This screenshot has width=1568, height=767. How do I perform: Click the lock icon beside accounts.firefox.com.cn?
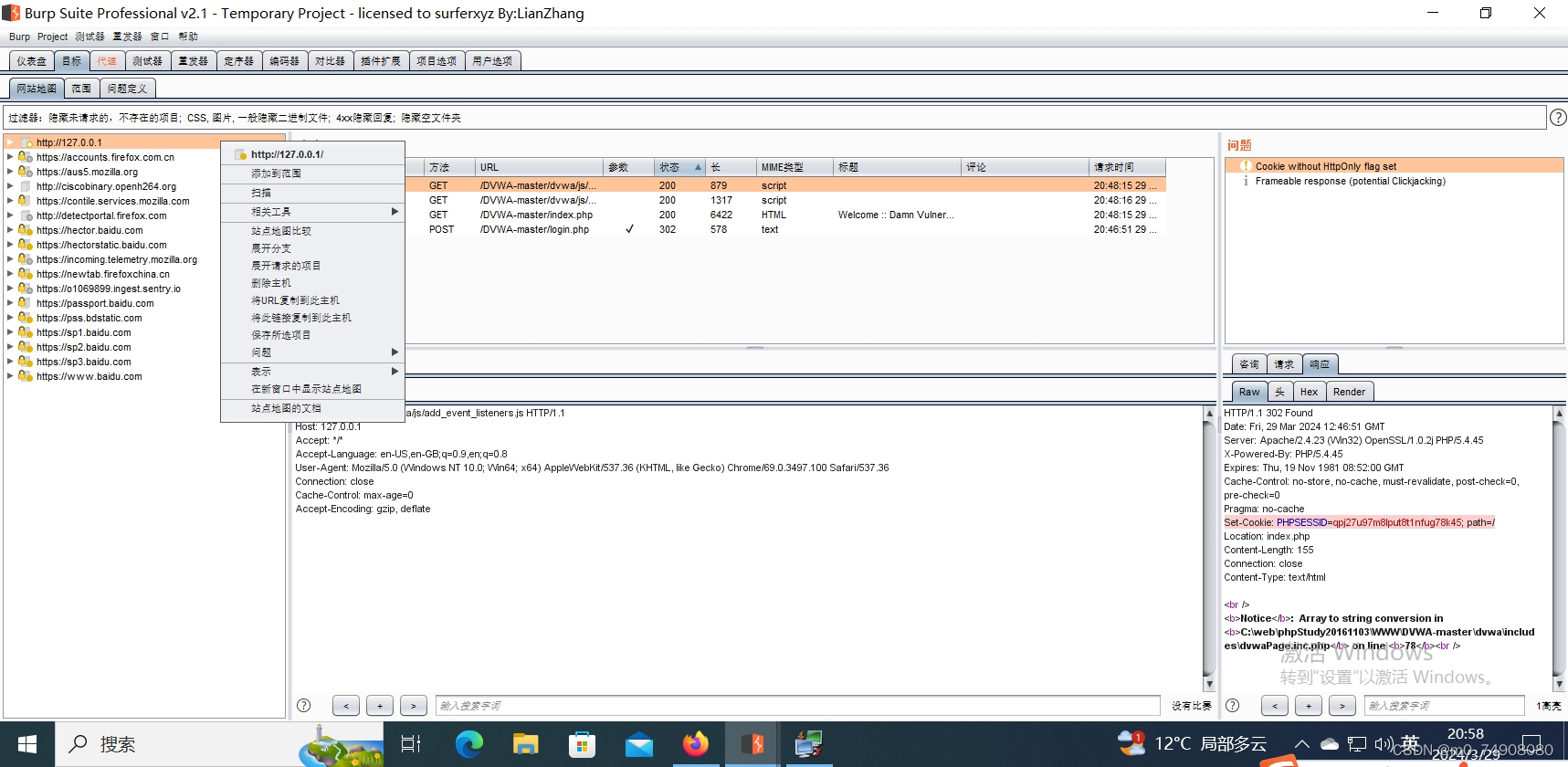(26, 157)
